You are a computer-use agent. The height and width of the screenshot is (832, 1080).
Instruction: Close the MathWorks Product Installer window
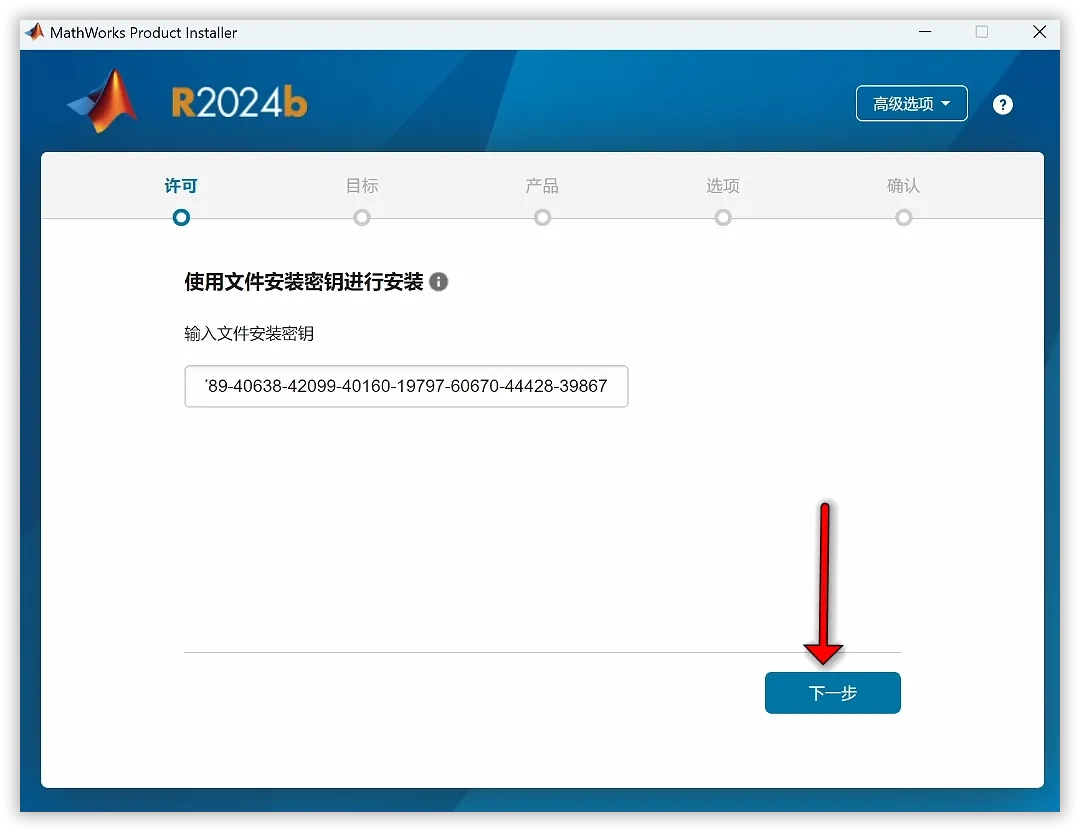click(1039, 32)
